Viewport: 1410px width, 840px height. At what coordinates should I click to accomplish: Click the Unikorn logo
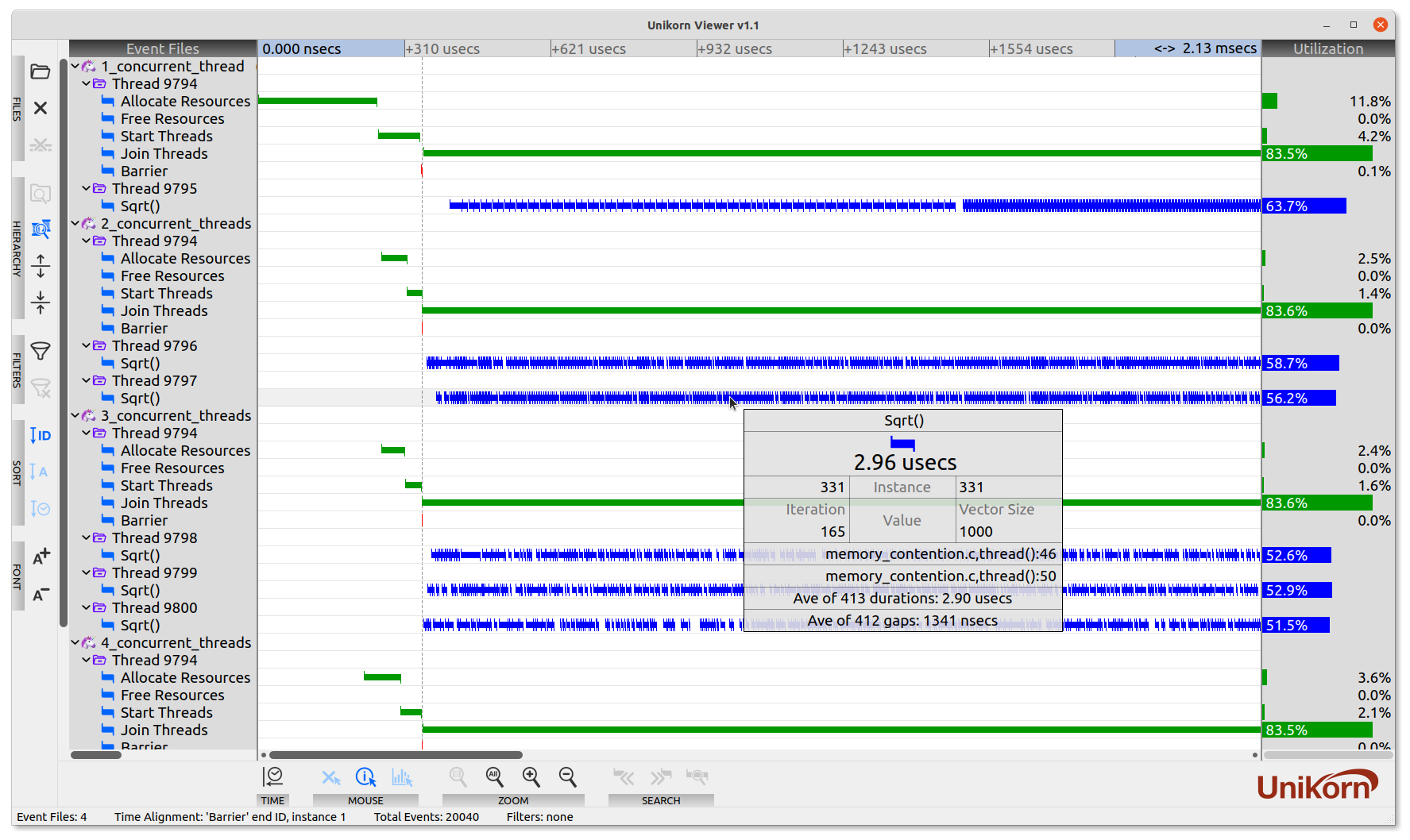[1318, 786]
